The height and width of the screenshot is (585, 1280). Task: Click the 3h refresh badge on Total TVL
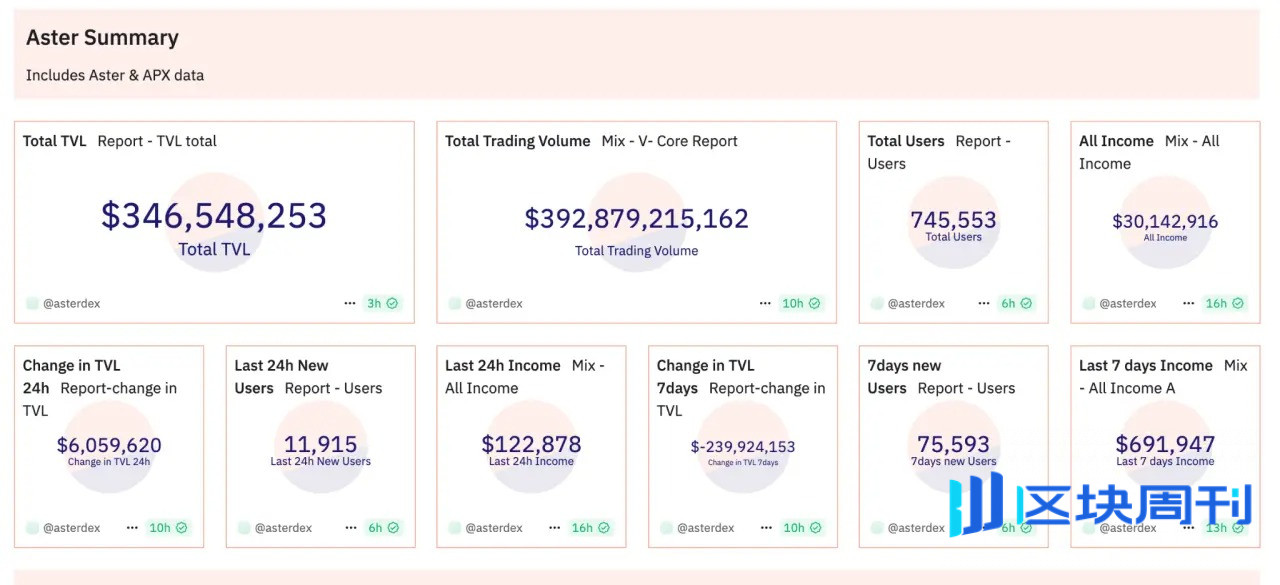click(382, 303)
